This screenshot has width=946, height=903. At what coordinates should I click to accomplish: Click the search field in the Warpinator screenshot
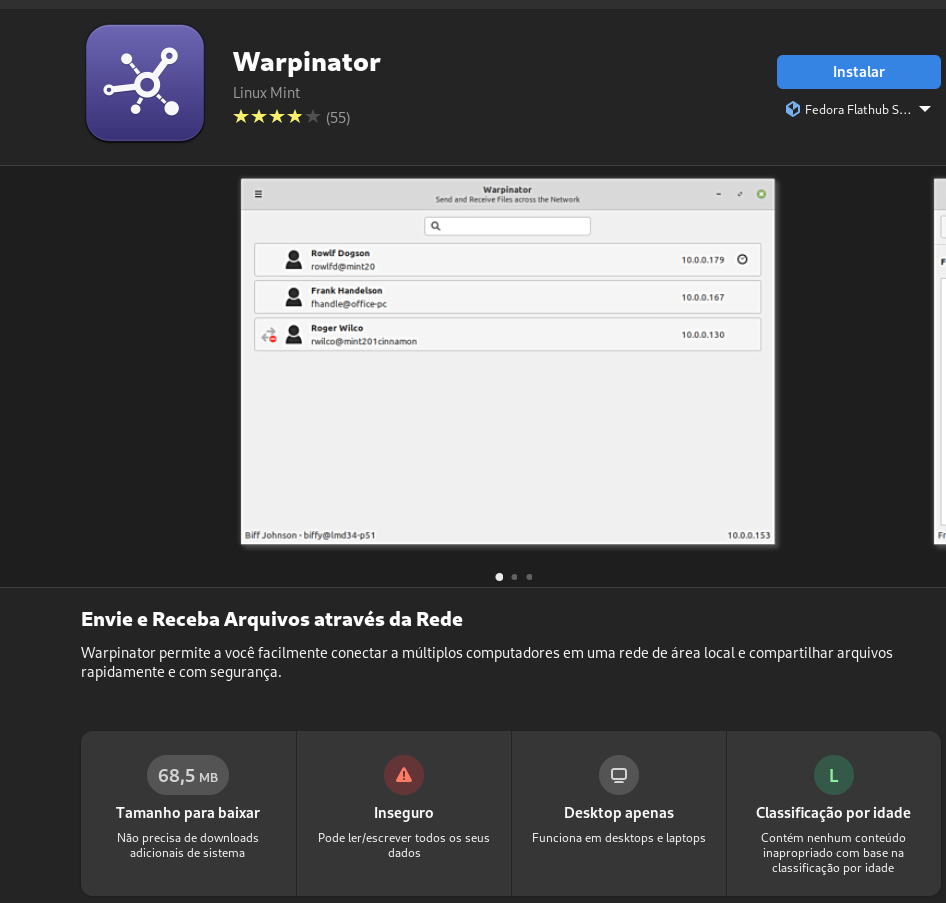coord(507,226)
